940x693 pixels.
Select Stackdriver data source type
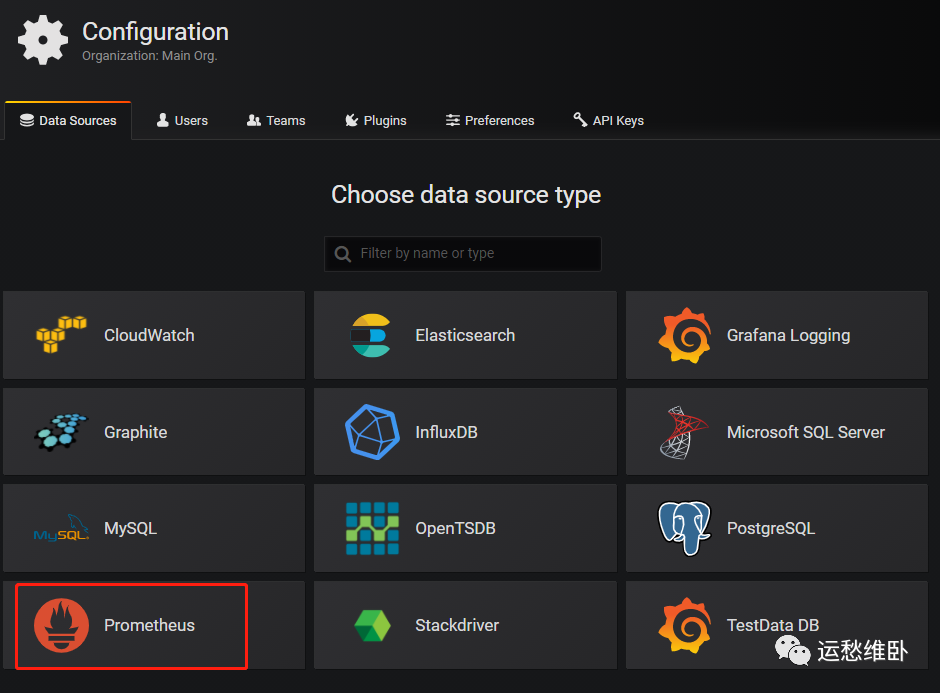(465, 625)
